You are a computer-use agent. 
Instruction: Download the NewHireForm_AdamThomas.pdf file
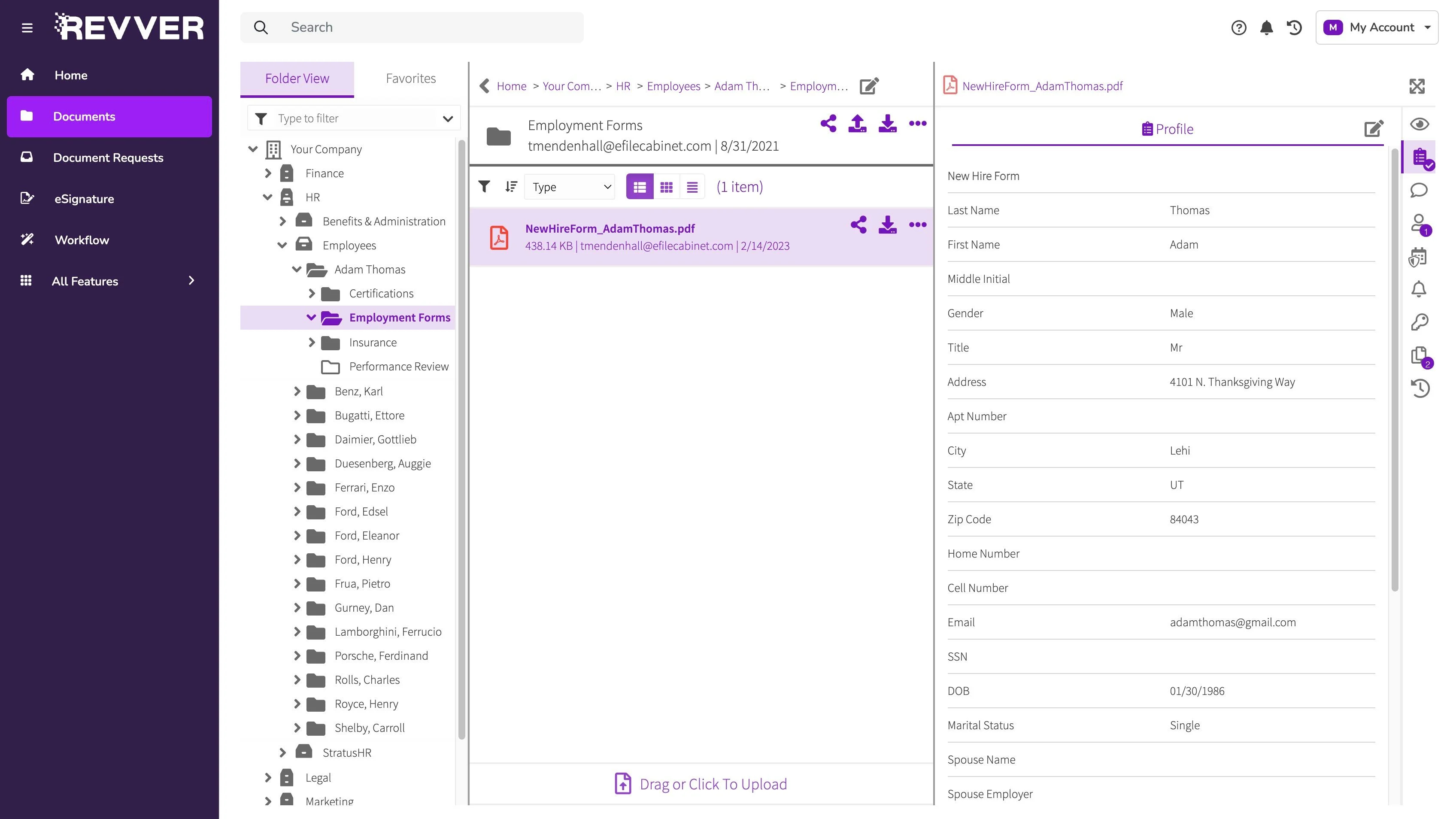tap(887, 225)
